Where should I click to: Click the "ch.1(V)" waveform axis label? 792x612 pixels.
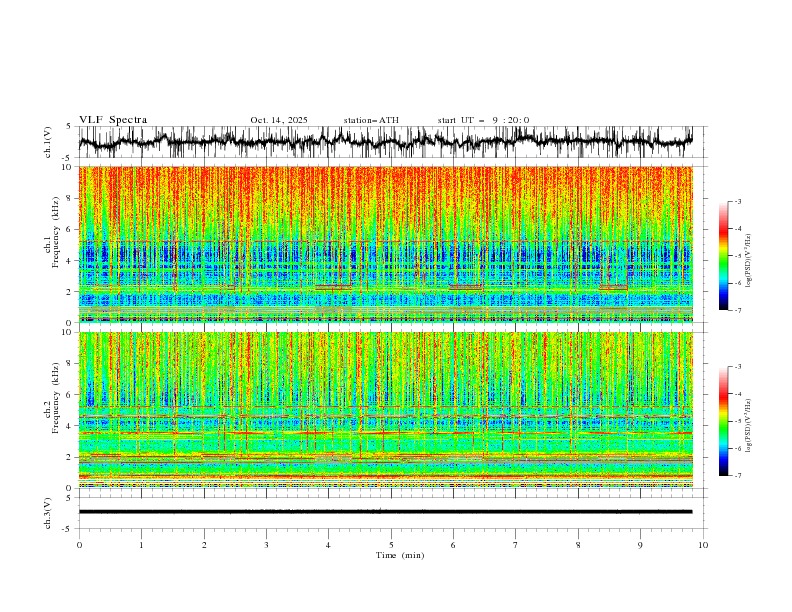[x=48, y=142]
